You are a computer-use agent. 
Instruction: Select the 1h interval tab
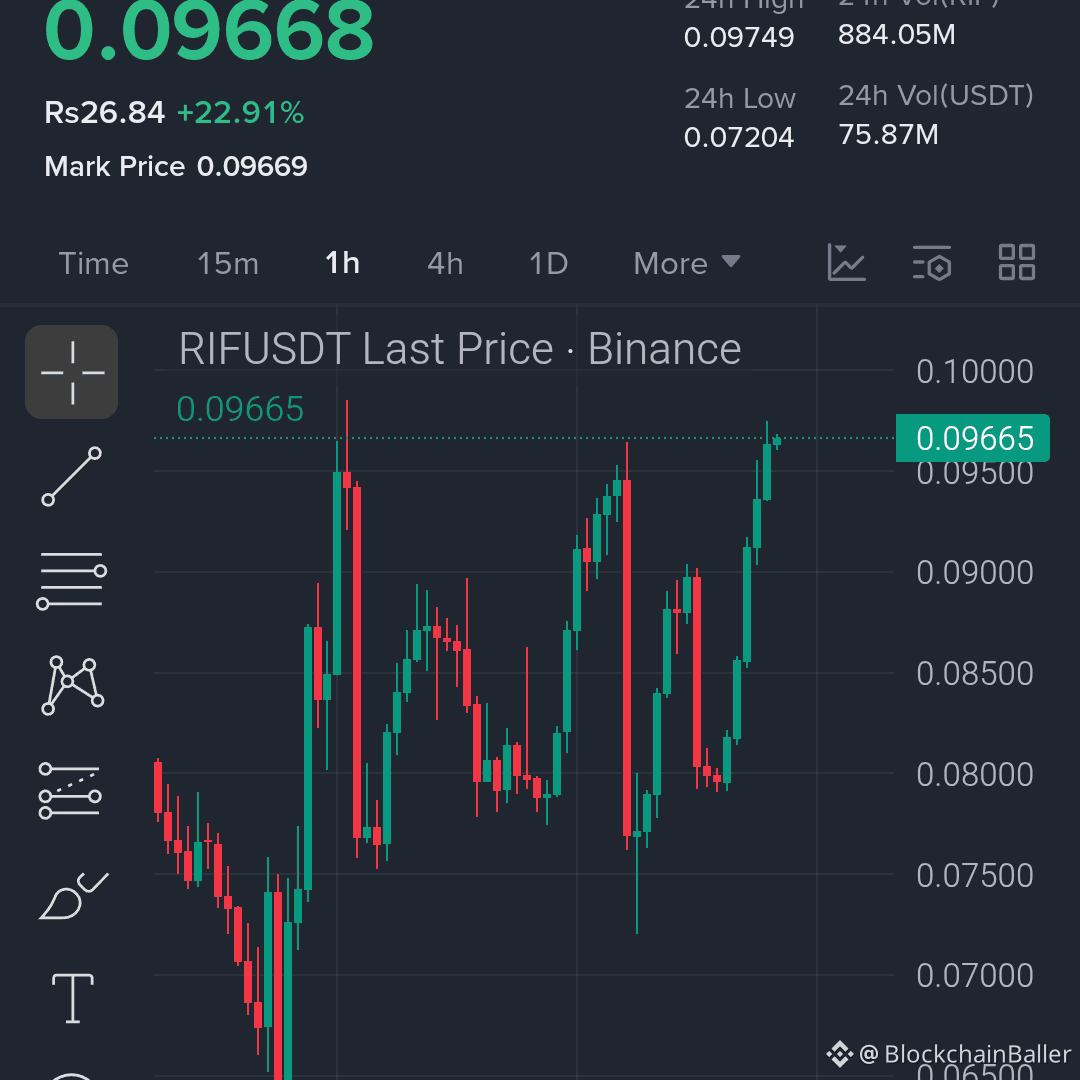[x=342, y=263]
